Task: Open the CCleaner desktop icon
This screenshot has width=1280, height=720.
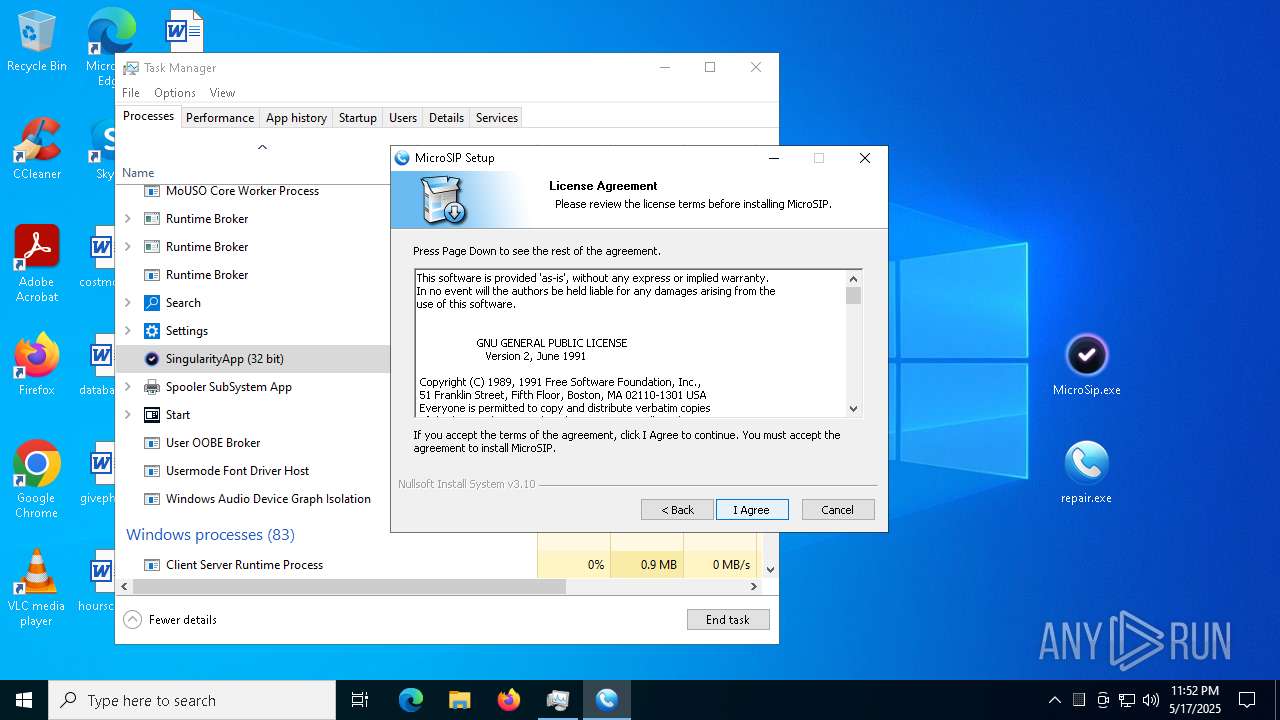Action: coord(37,148)
